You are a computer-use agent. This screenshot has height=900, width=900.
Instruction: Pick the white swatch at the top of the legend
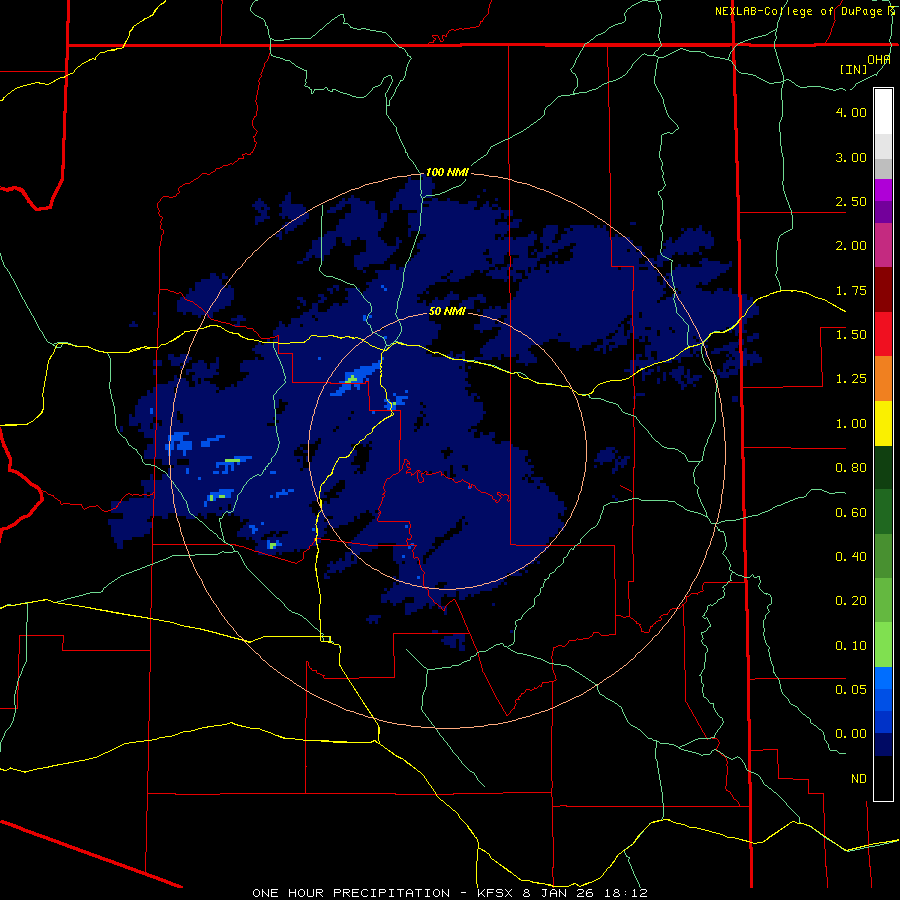coord(883,112)
